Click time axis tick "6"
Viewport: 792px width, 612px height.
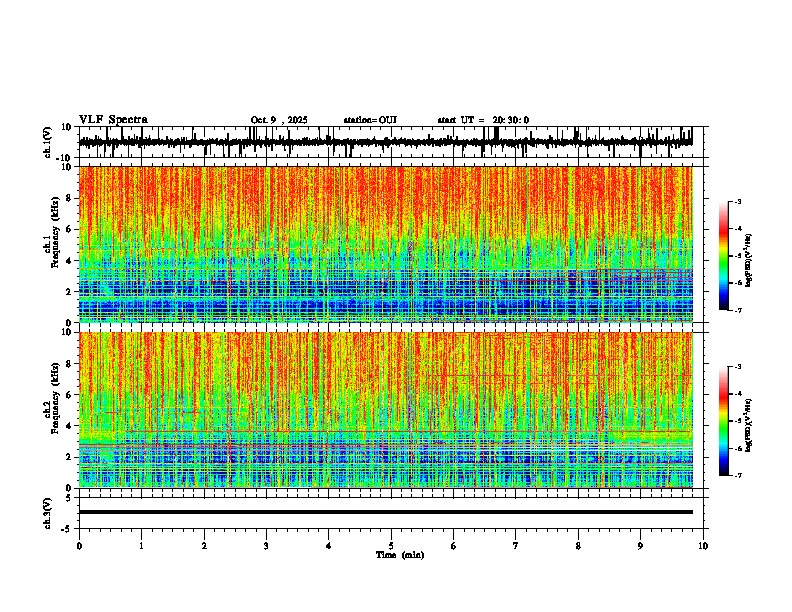pyautogui.click(x=453, y=546)
